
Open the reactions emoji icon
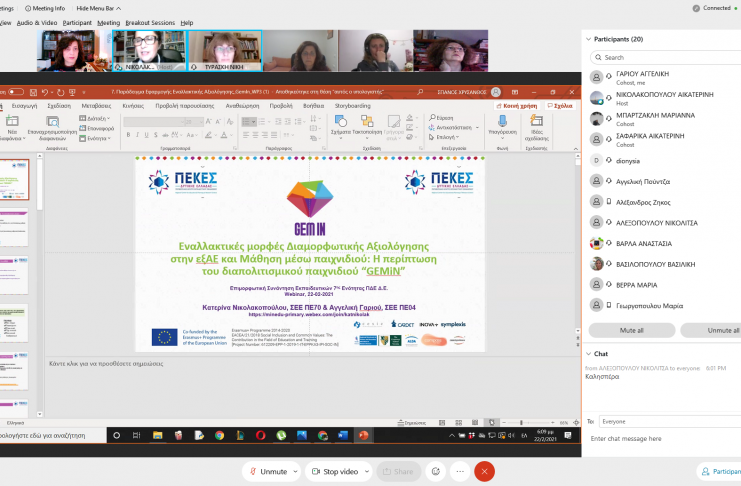pos(436,471)
